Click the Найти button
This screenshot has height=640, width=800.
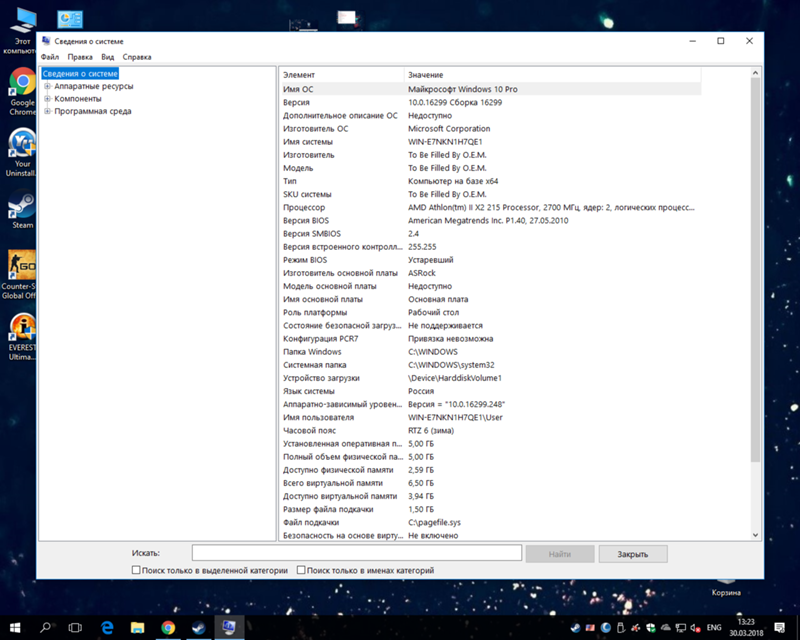pos(560,554)
